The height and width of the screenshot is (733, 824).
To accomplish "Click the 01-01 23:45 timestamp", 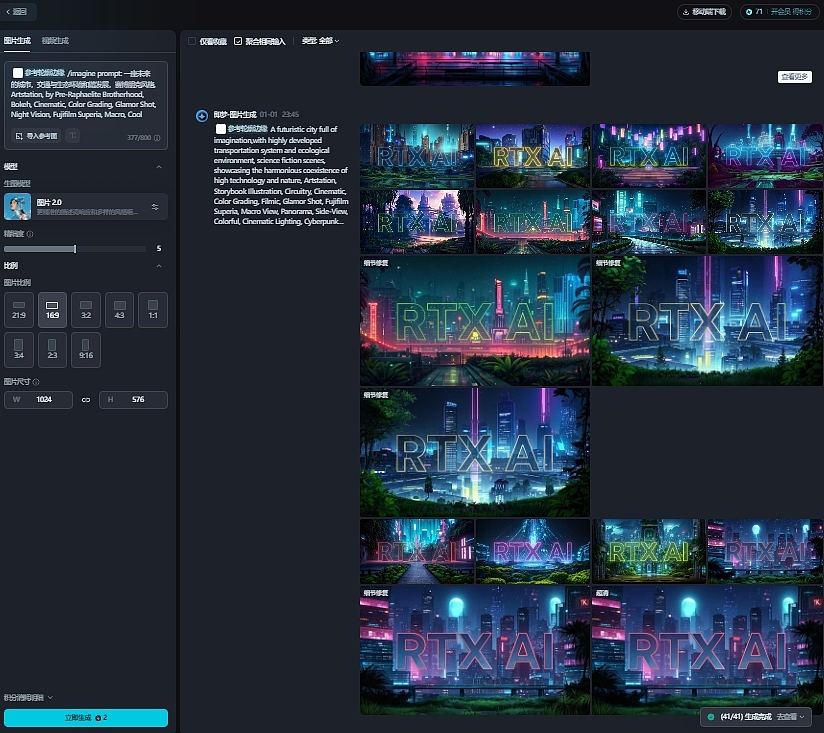I will tap(279, 114).
